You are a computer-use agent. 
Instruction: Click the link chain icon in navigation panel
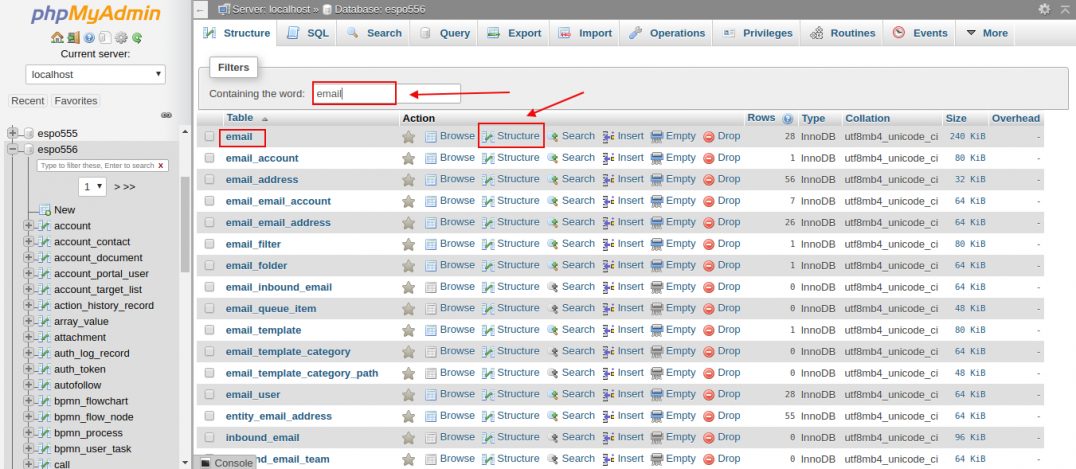coord(167,115)
